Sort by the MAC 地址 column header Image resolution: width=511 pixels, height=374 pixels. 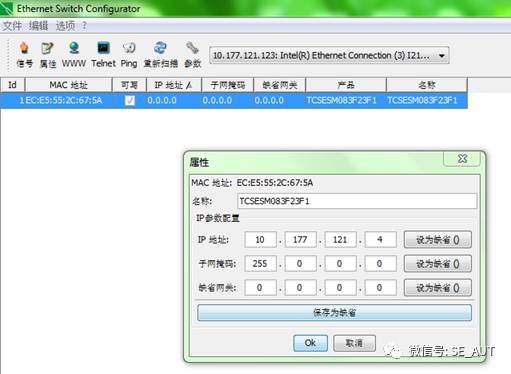[x=68, y=85]
